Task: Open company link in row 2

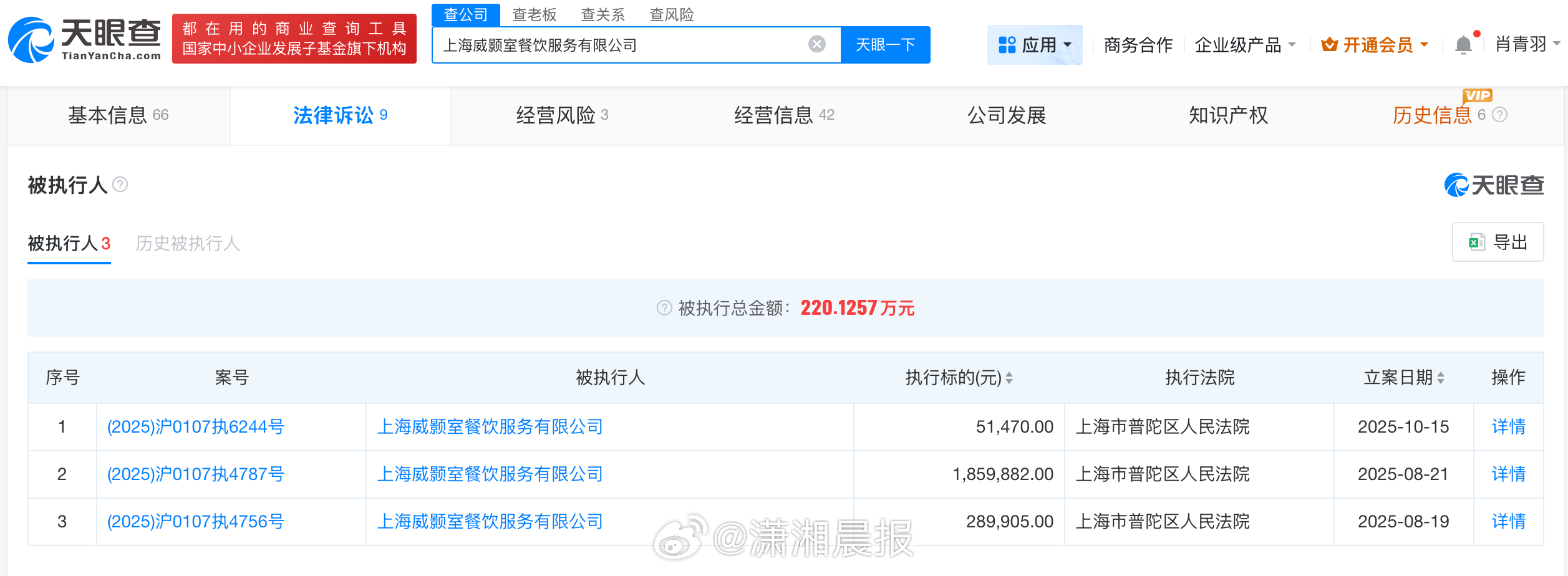Action: 490,474
